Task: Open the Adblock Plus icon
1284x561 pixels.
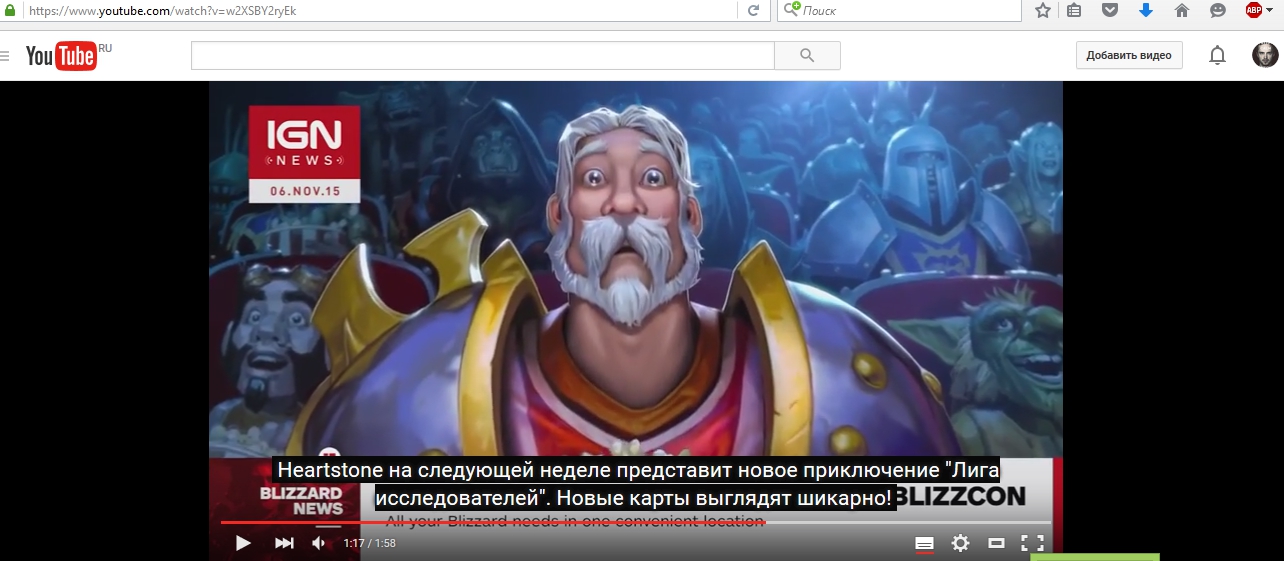Action: tap(1253, 11)
